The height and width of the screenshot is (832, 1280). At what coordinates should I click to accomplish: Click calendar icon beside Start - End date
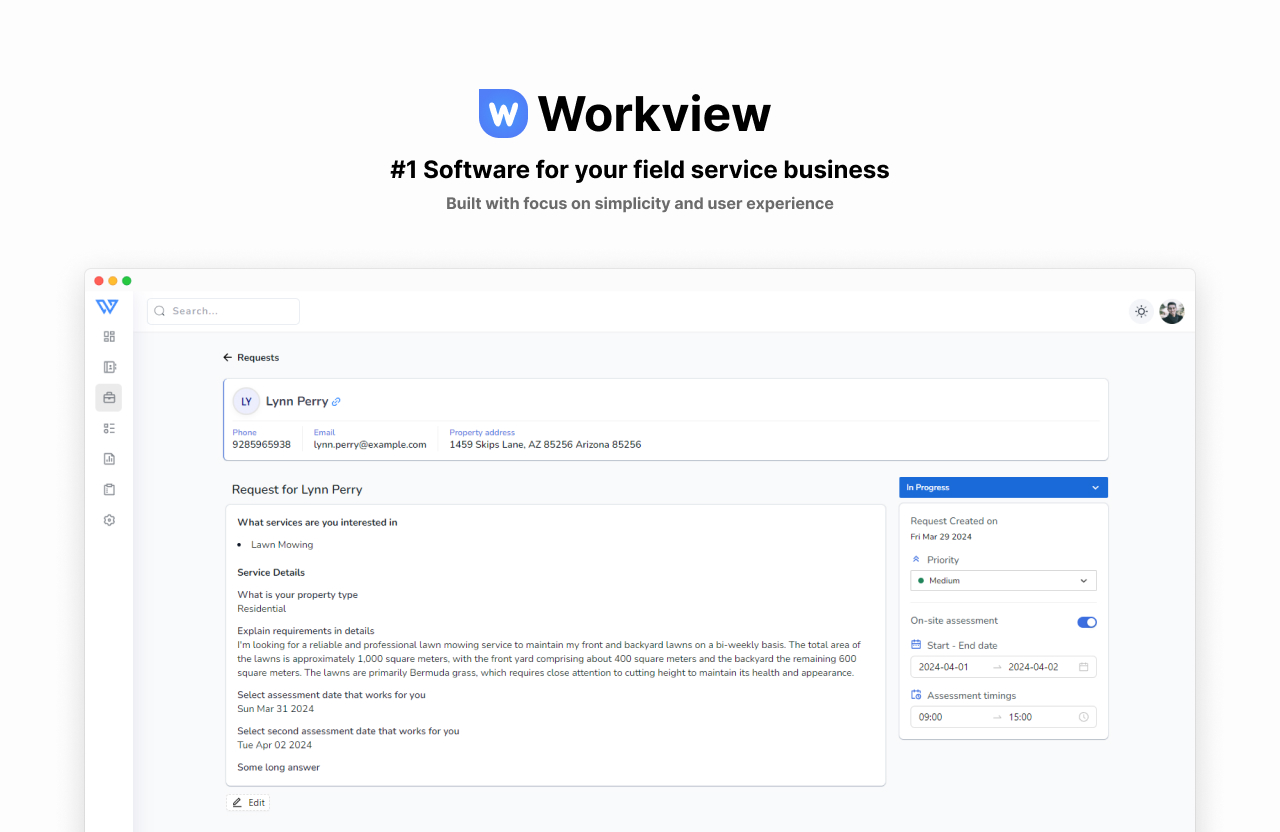click(916, 645)
